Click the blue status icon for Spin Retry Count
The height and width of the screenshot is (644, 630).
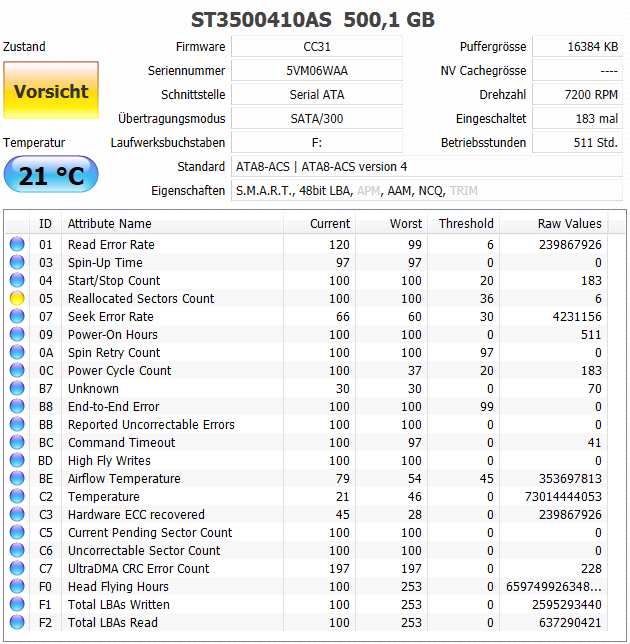pyautogui.click(x=17, y=352)
